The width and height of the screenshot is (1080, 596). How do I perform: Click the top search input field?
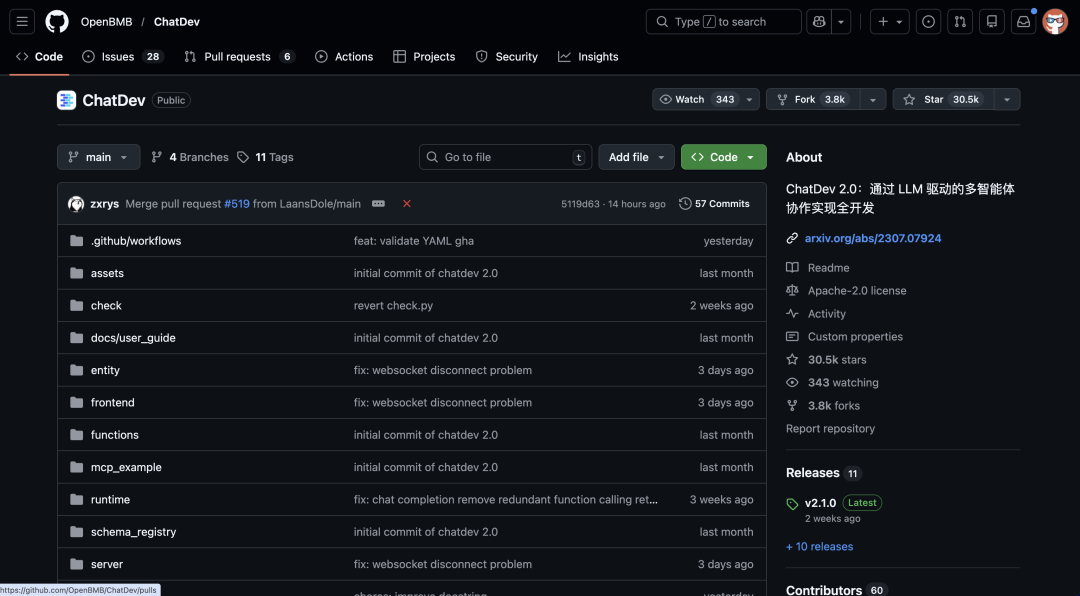pyautogui.click(x=723, y=21)
